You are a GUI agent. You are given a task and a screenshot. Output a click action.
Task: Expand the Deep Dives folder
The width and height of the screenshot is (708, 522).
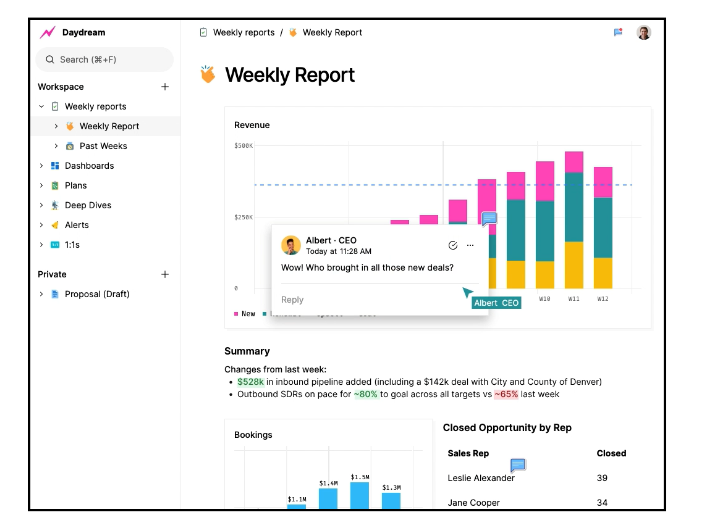coord(41,205)
